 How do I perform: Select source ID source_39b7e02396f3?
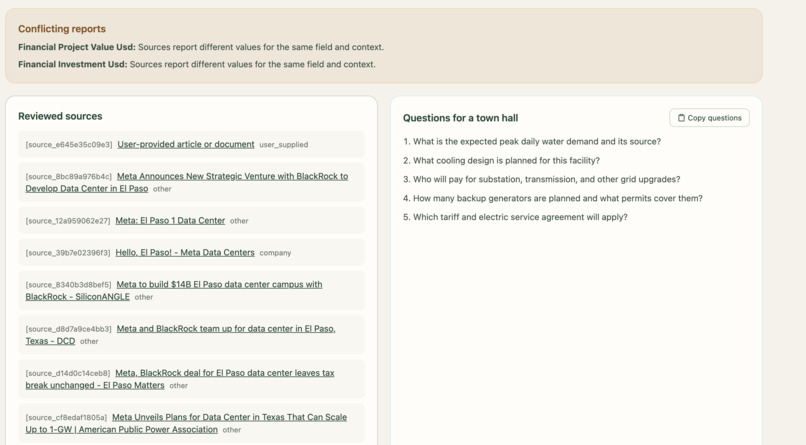pos(68,253)
